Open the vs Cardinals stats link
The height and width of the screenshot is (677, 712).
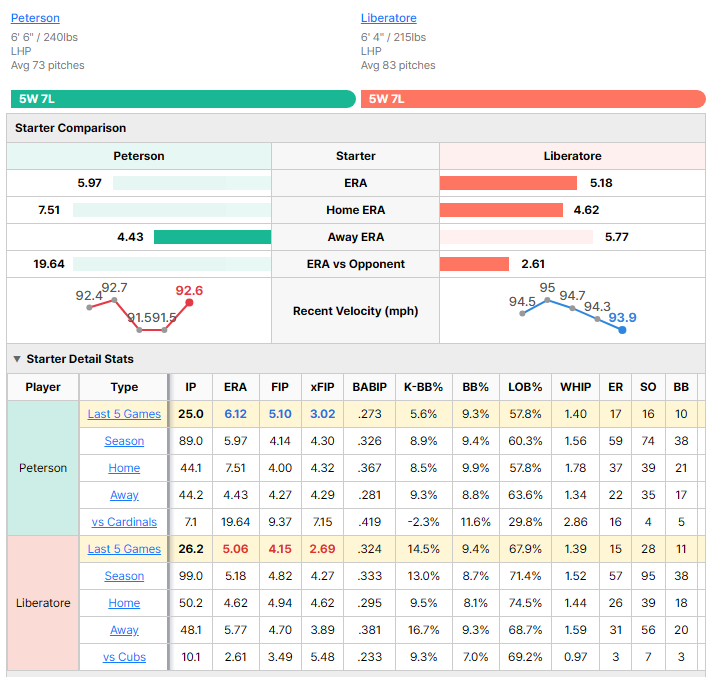pos(124,522)
